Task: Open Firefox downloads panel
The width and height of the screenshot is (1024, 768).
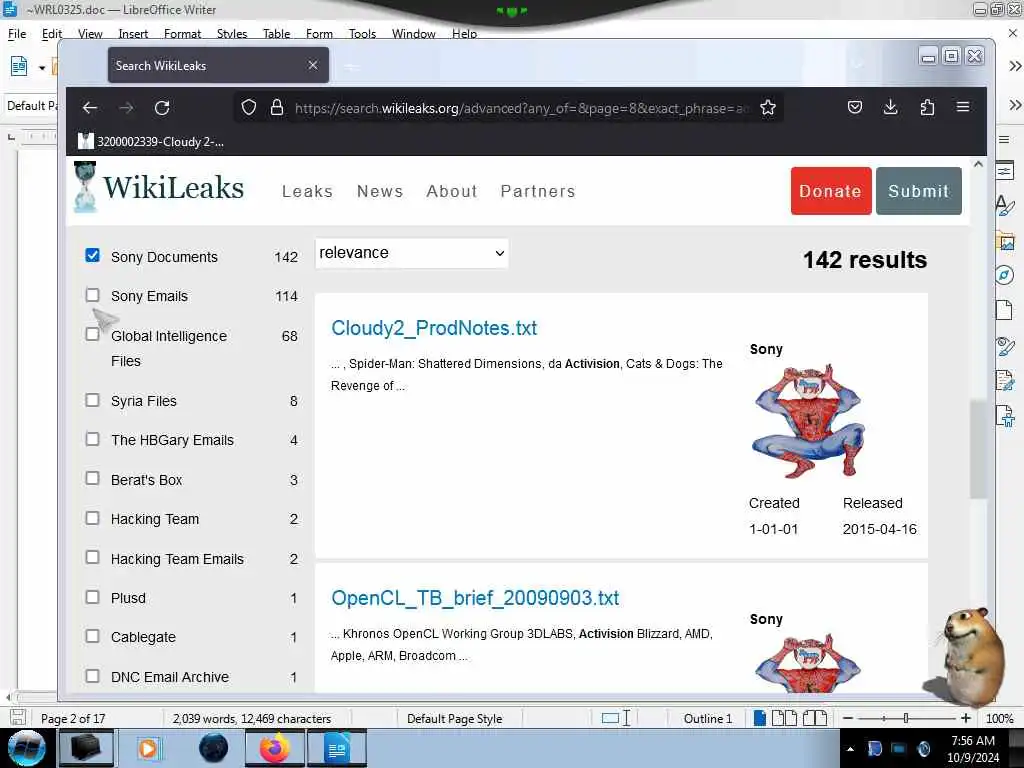Action: tap(891, 107)
